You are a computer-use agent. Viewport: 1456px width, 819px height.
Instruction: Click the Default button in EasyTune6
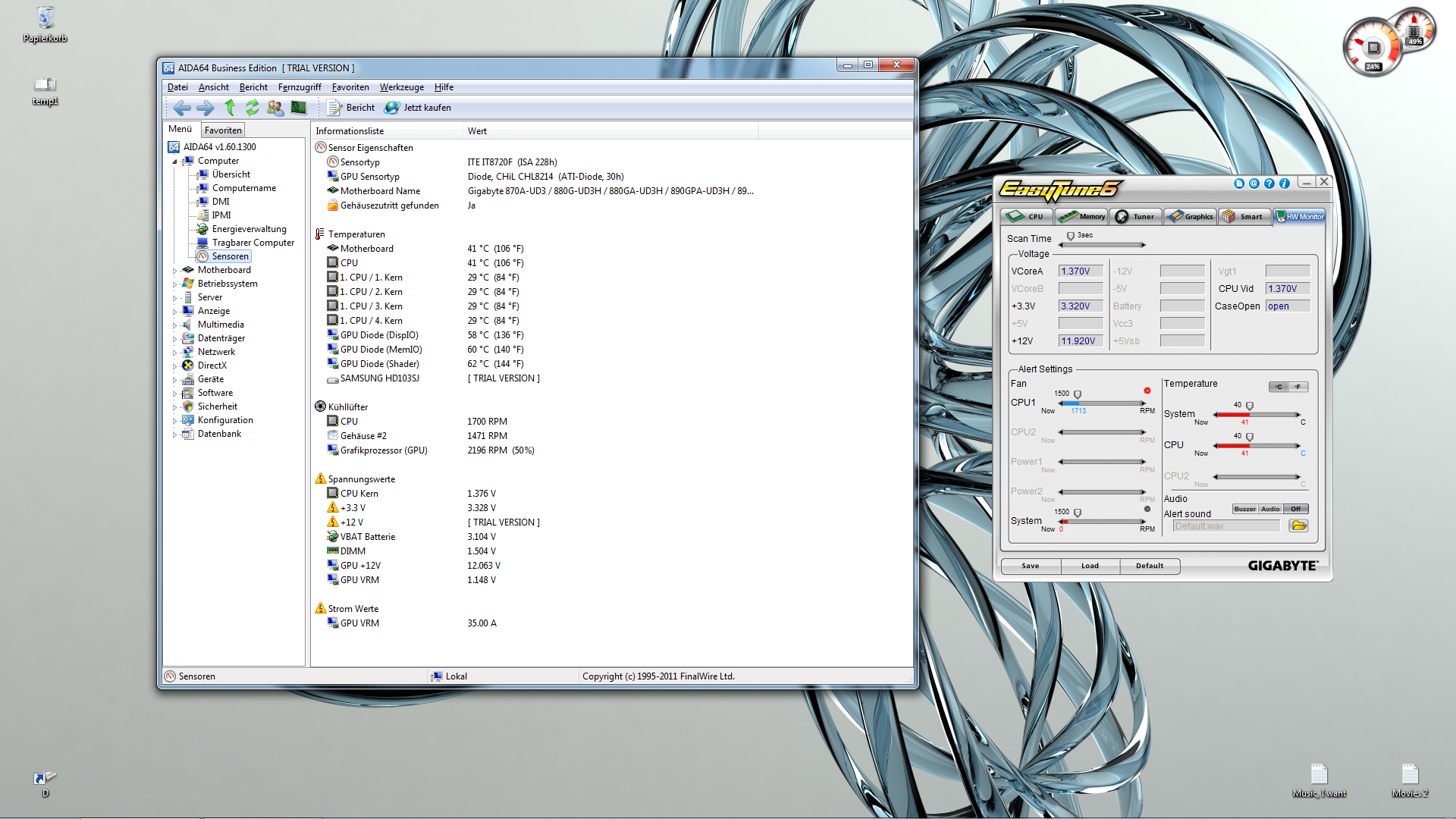(x=1149, y=566)
